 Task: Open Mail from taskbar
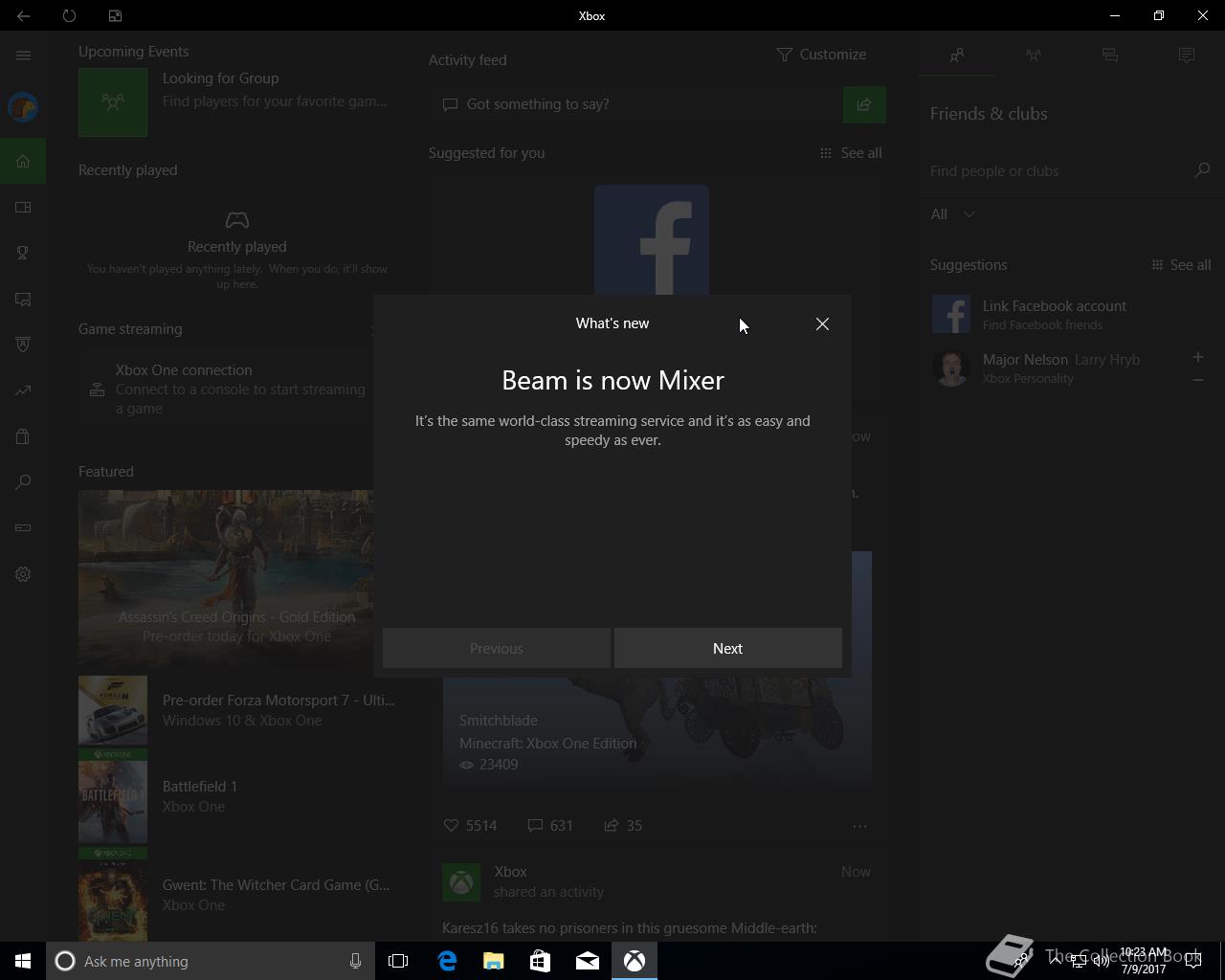tap(588, 961)
